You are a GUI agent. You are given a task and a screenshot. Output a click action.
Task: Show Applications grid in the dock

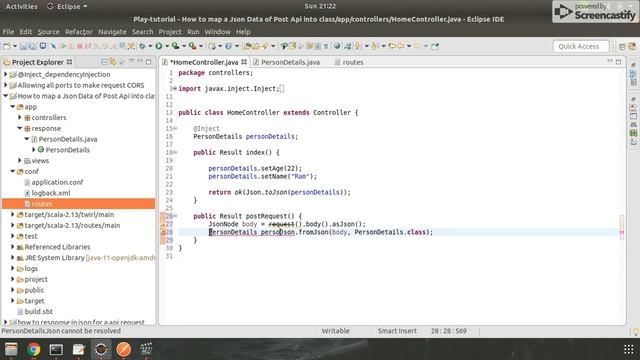[x=629, y=349]
